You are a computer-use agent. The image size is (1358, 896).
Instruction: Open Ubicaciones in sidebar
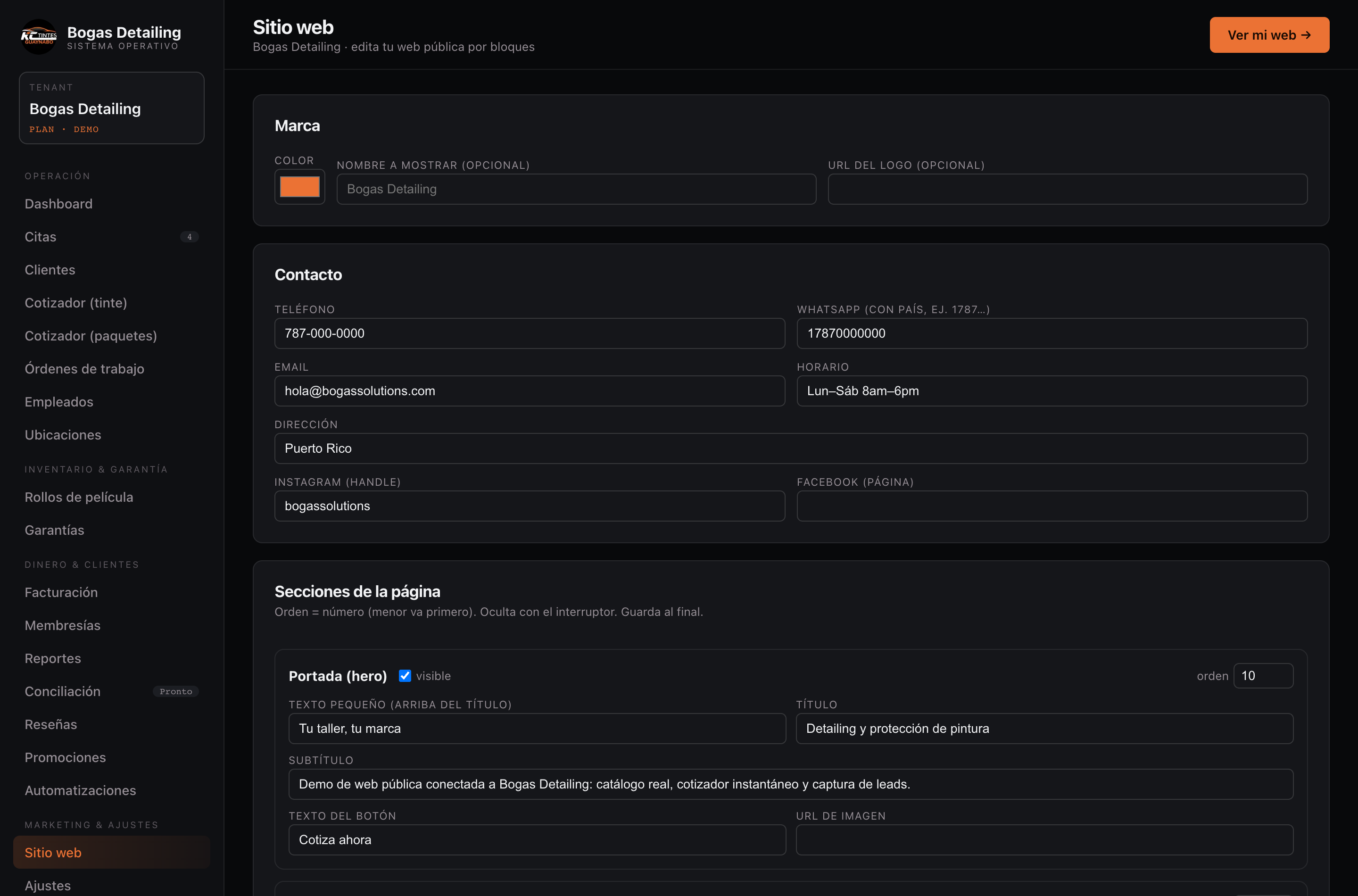(111, 435)
